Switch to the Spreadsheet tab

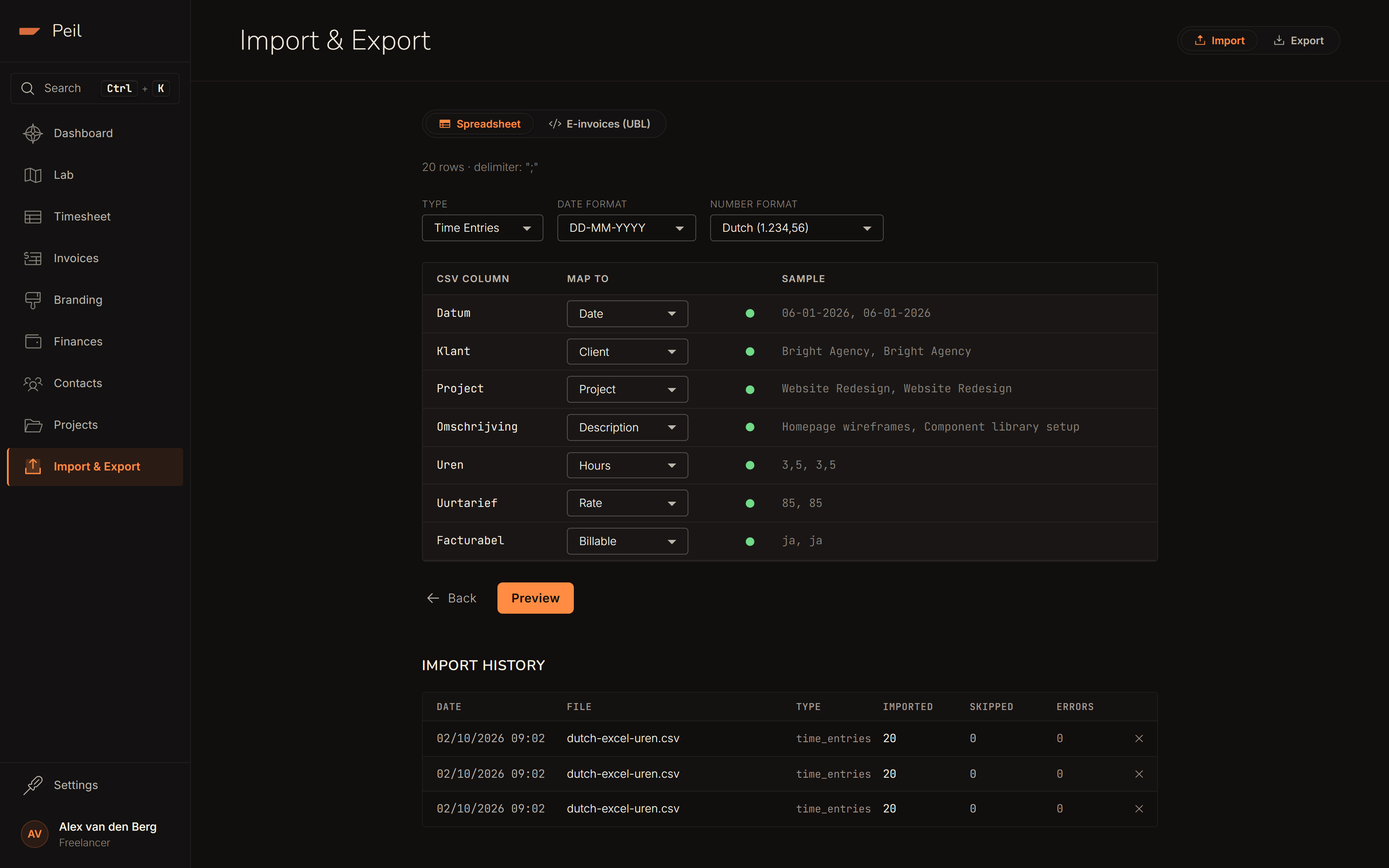pyautogui.click(x=480, y=124)
